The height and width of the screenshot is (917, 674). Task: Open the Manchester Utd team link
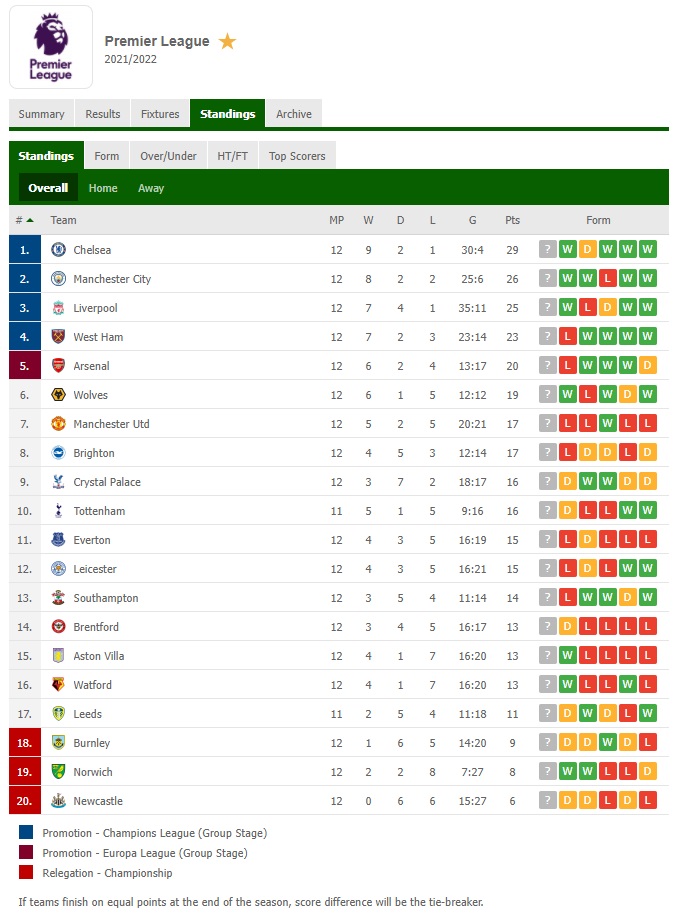tap(111, 424)
